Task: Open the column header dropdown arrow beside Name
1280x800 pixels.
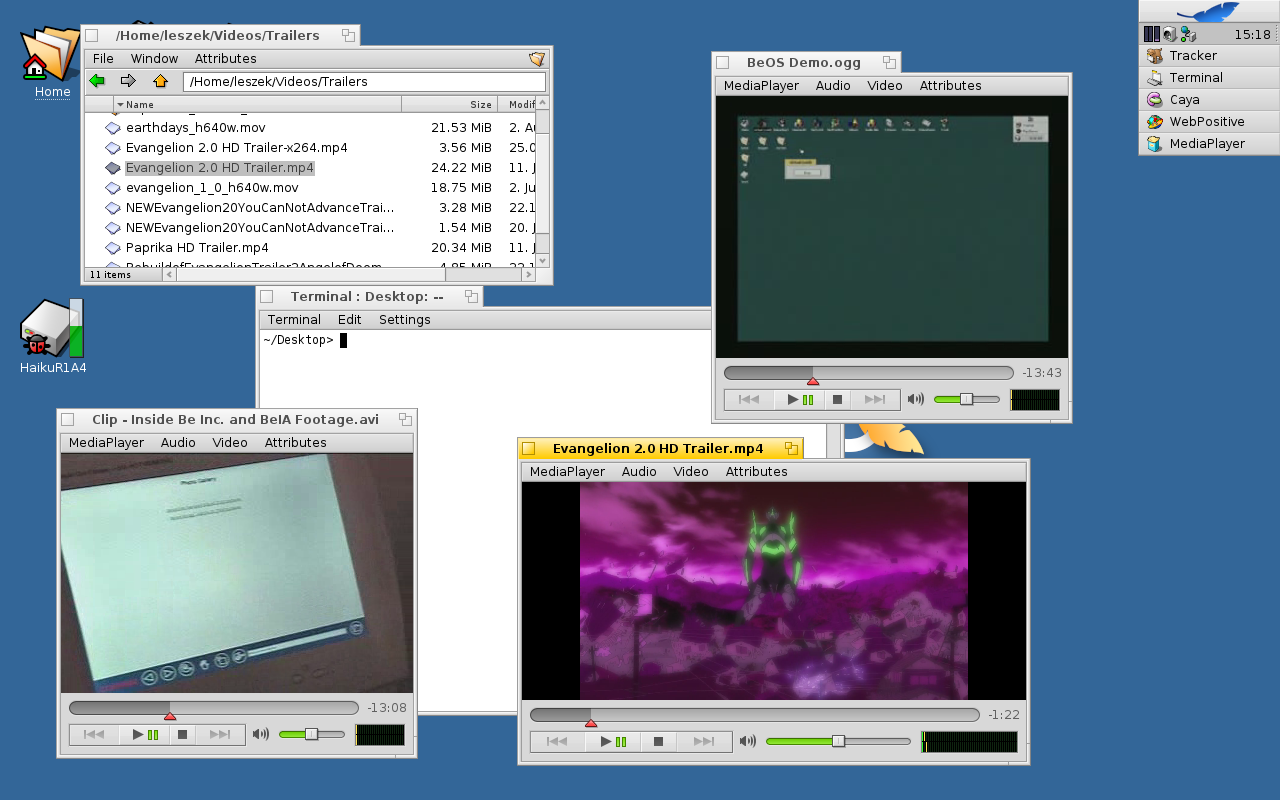Action: pos(120,104)
